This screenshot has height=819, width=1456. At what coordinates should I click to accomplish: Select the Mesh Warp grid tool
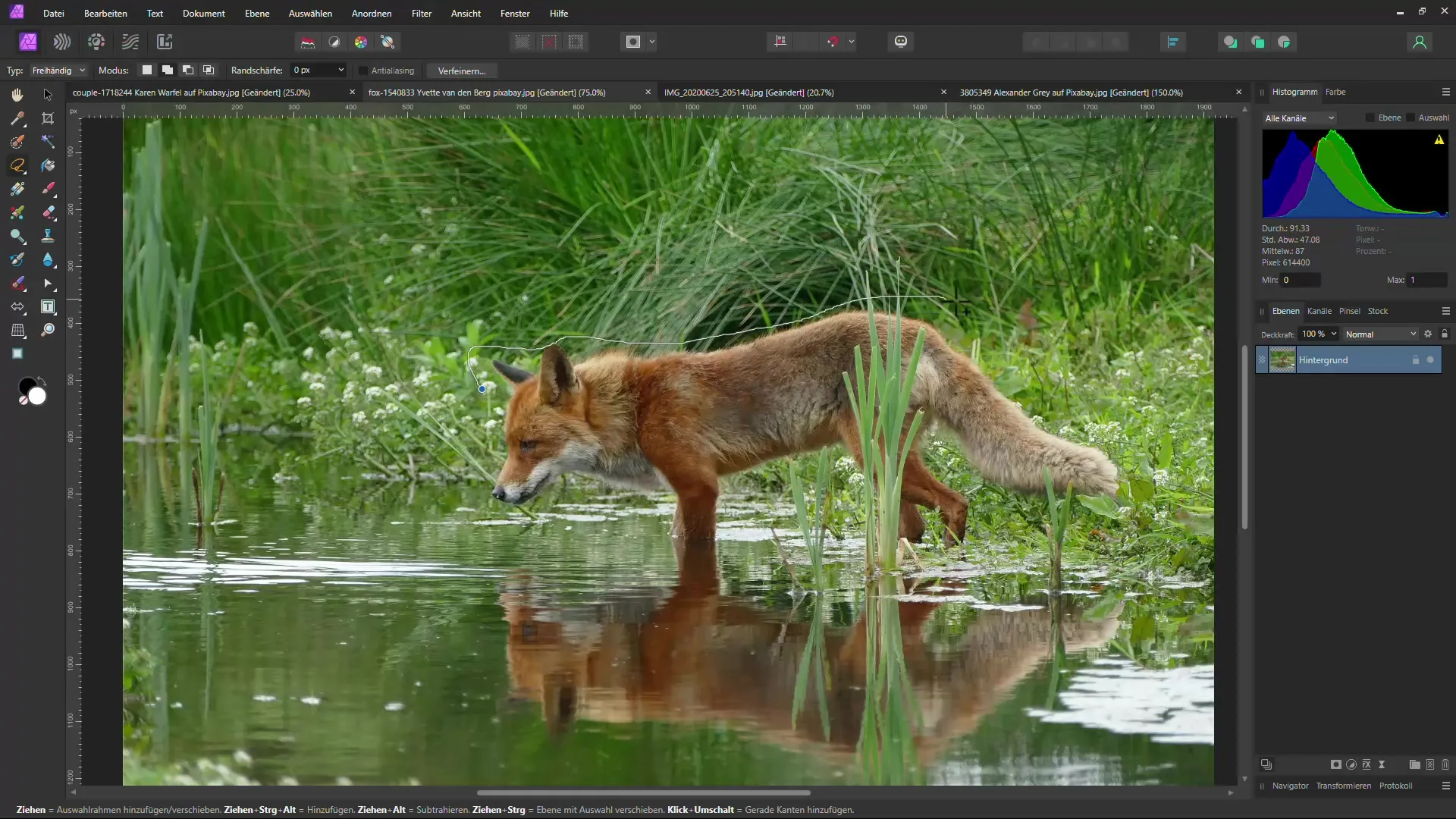[x=17, y=330]
